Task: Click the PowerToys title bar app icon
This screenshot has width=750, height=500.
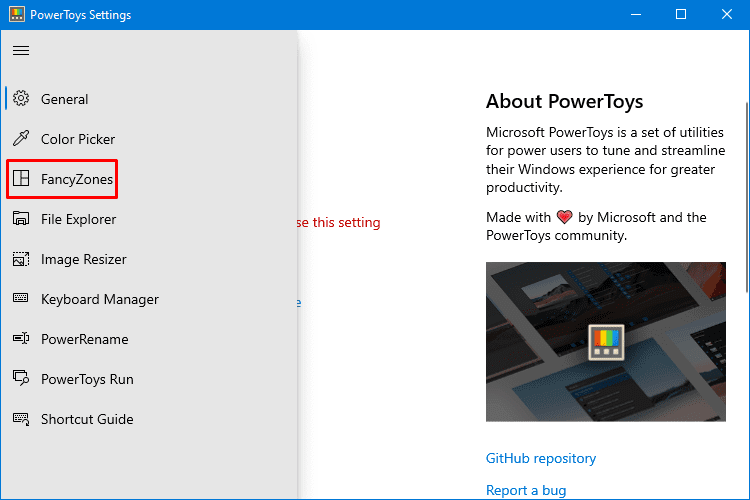Action: pos(17,14)
